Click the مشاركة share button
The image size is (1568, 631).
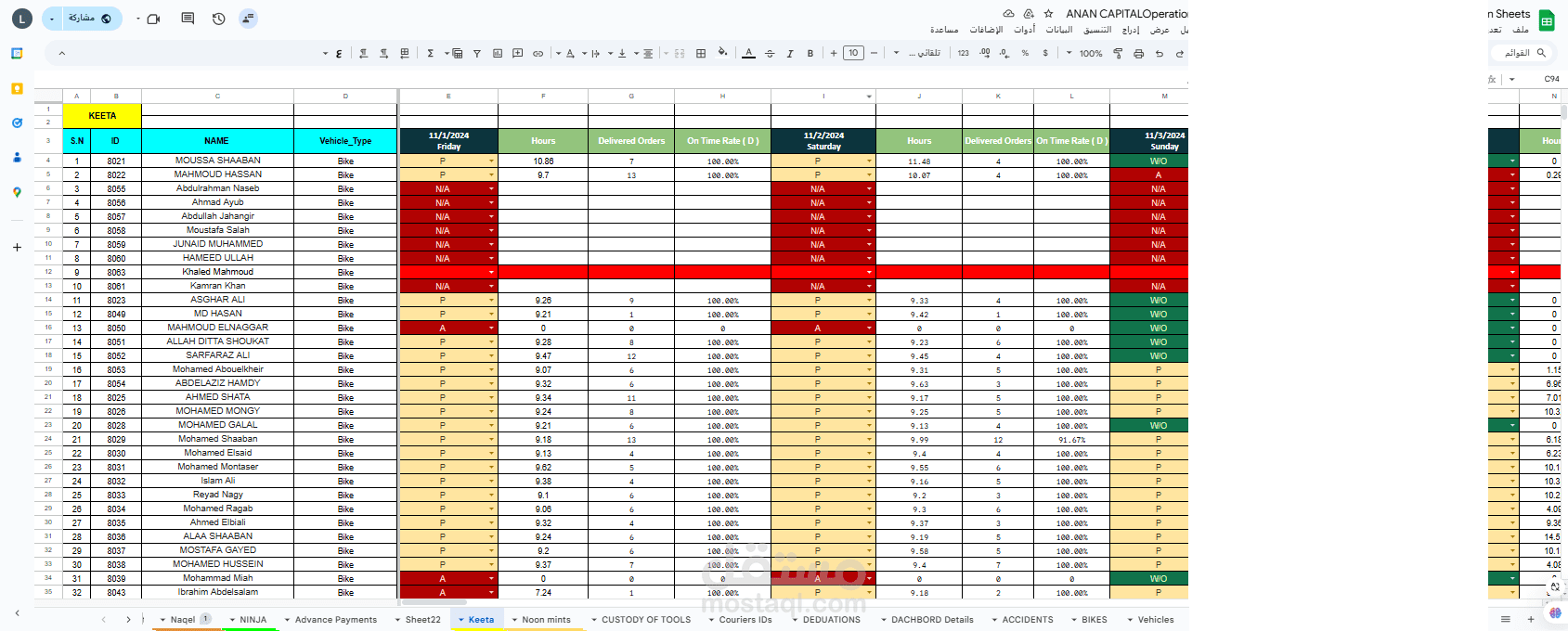tap(91, 19)
